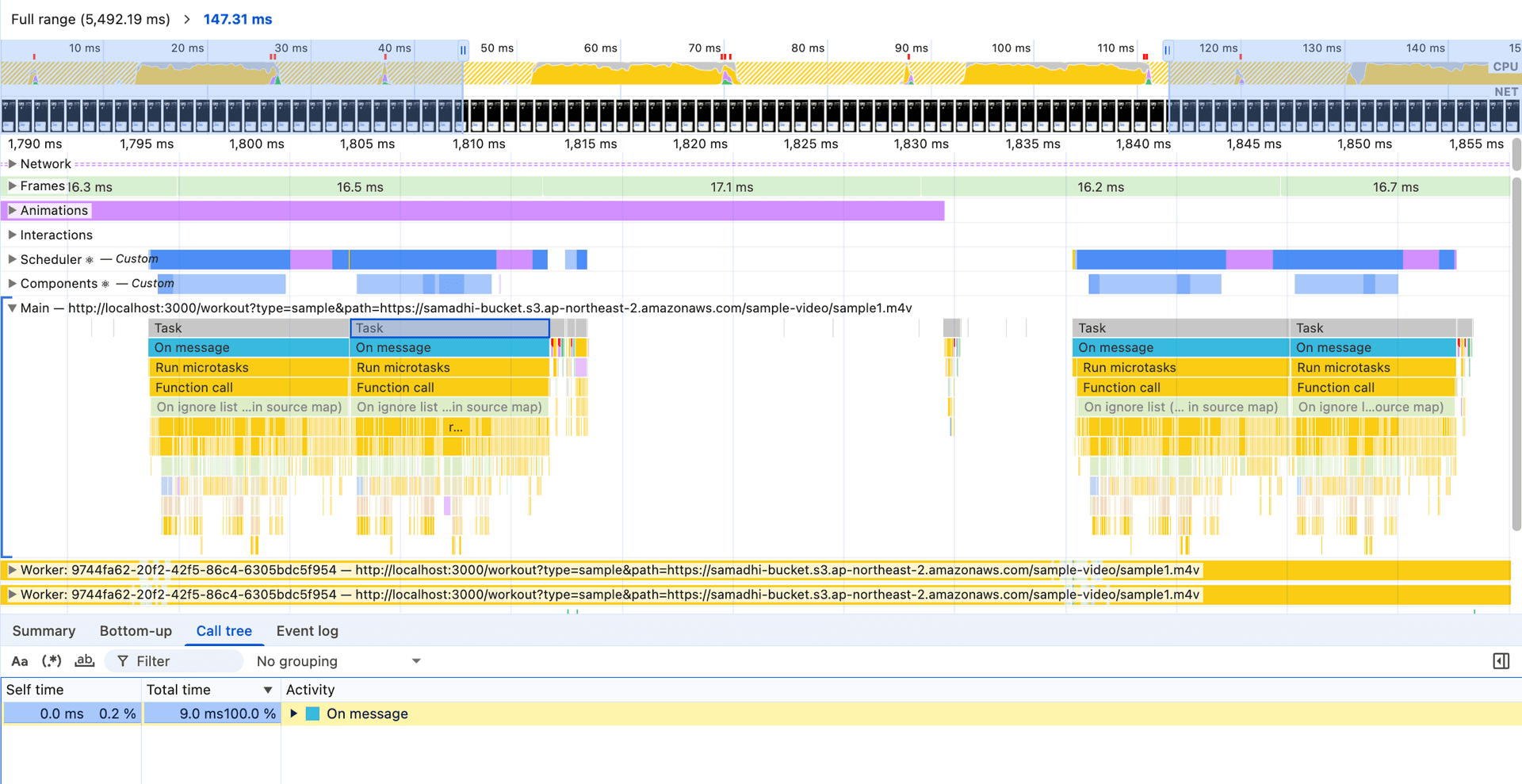
Task: Expand the Network track
Action: tap(12, 164)
